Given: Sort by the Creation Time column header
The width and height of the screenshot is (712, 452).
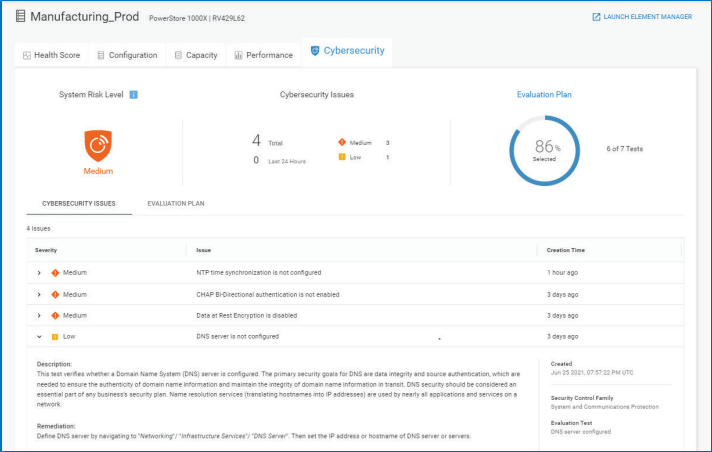Looking at the screenshot, I should pyautogui.click(x=566, y=250).
